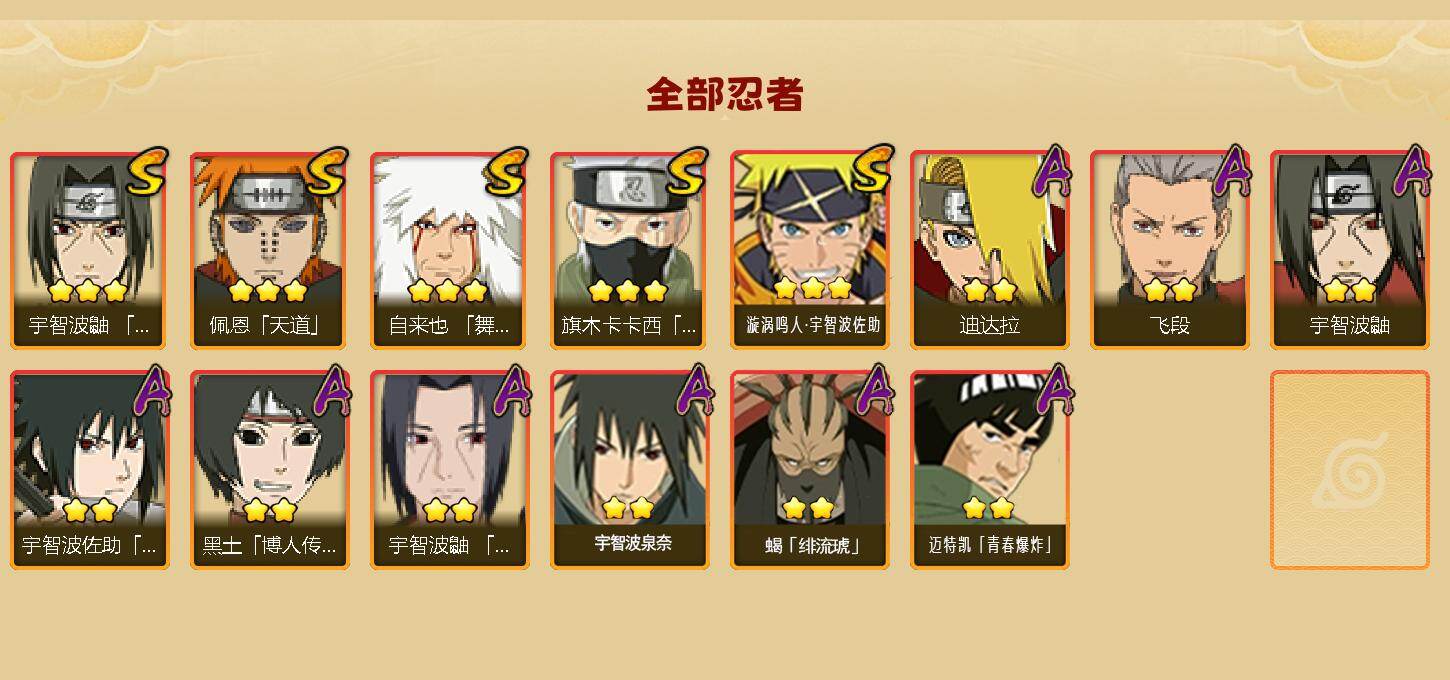
Task: Select the 佩恩「天道」 ninja card
Action: point(269,250)
